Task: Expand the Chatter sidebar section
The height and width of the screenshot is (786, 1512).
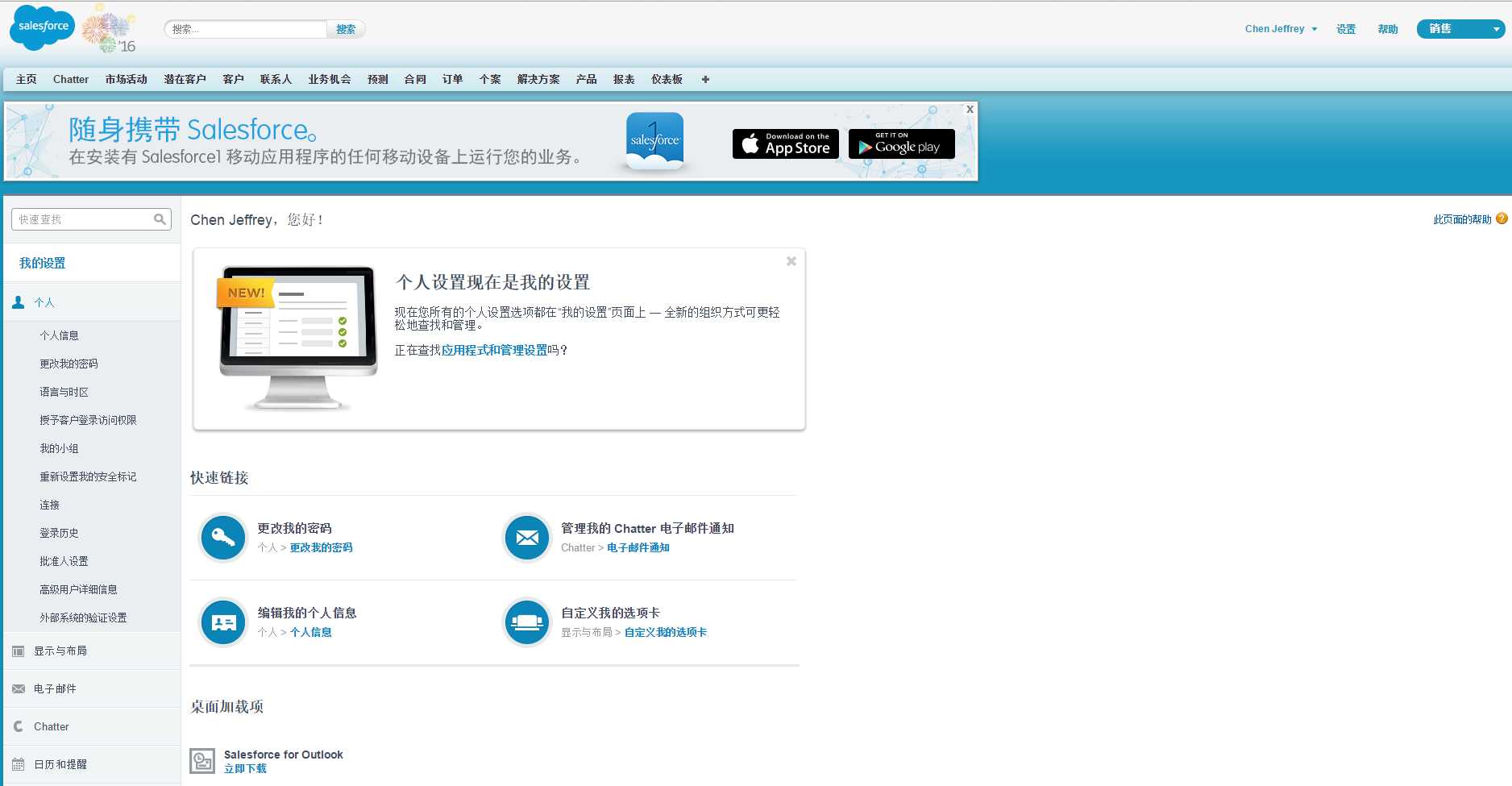Action: coord(92,726)
